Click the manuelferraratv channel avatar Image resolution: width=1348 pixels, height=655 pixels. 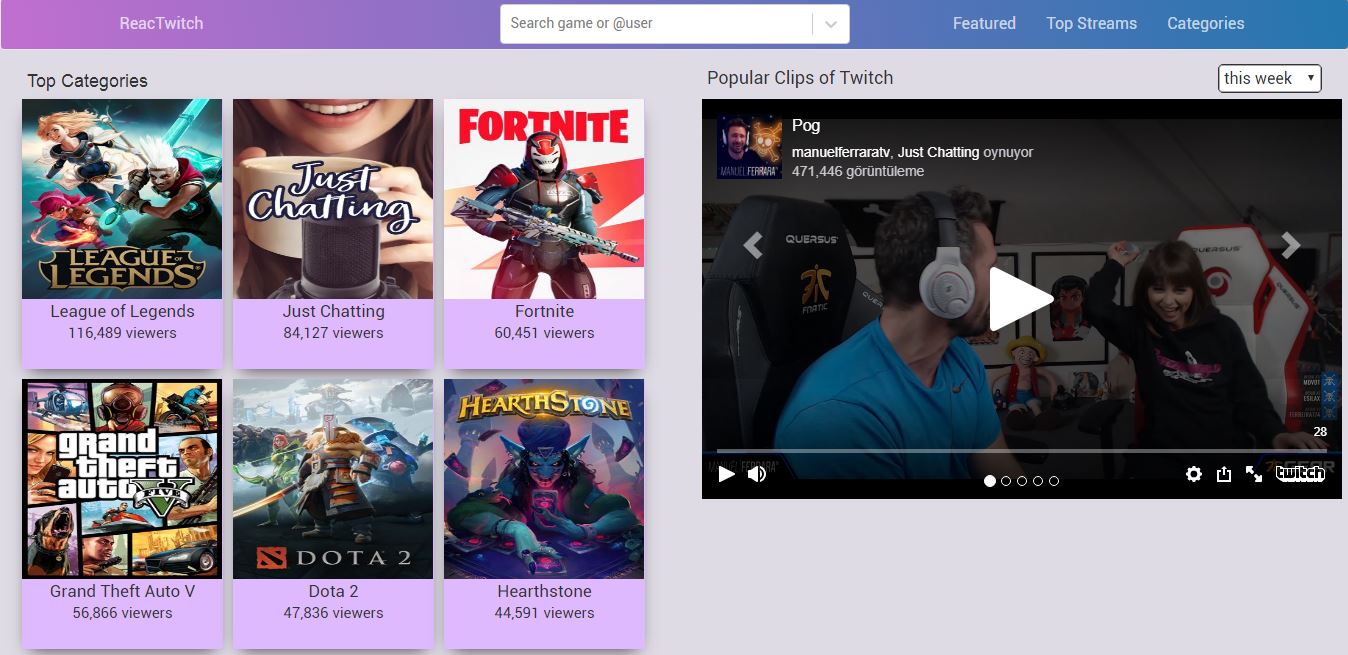(x=750, y=148)
